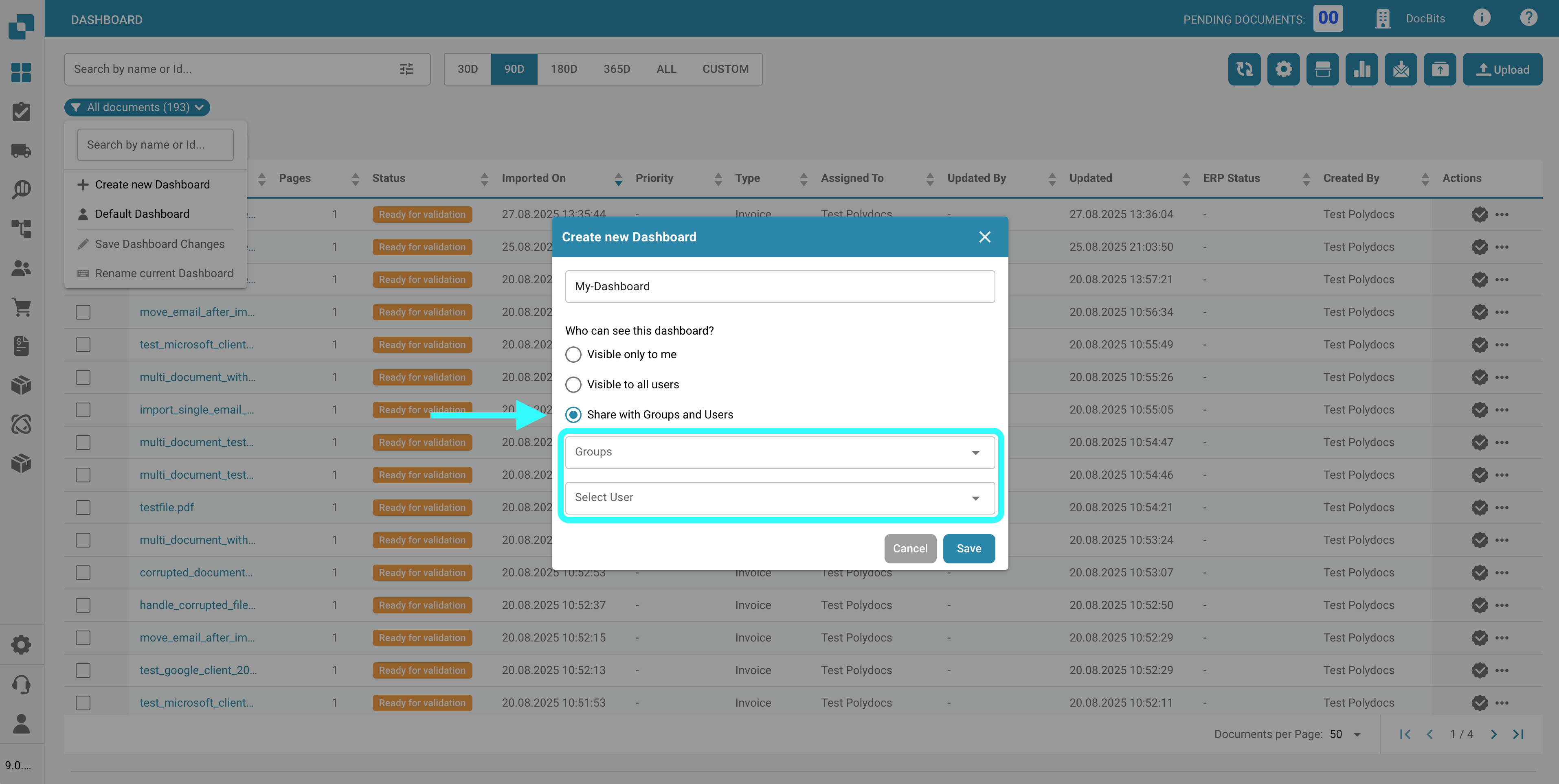1559x784 pixels.
Task: Click the bar chart statistics icon
Action: [1361, 70]
